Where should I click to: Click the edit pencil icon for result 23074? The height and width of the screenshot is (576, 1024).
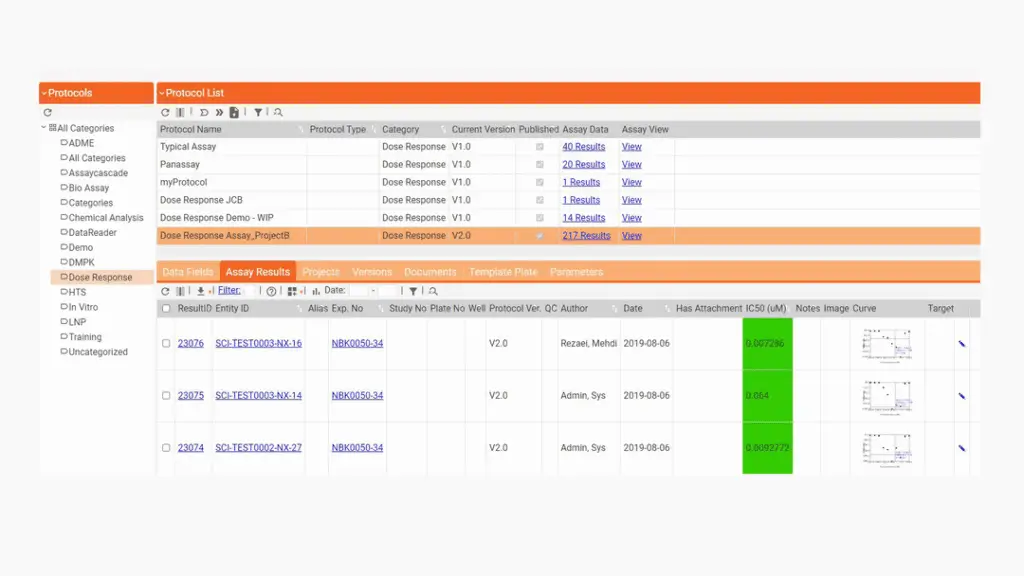(x=961, y=448)
